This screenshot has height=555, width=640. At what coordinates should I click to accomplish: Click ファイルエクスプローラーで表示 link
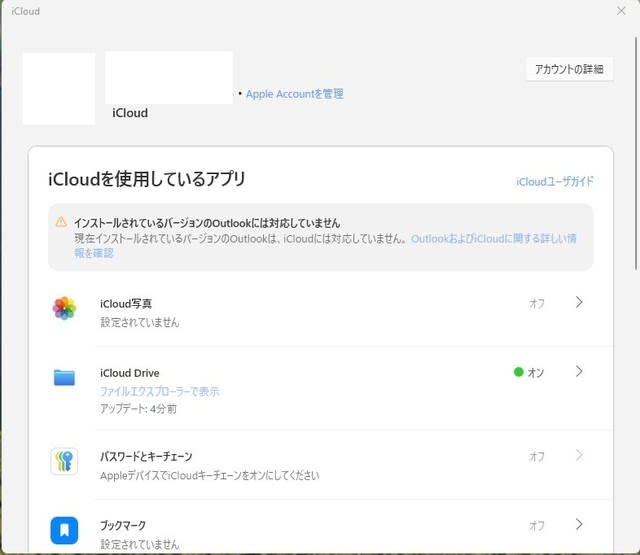[x=160, y=392]
